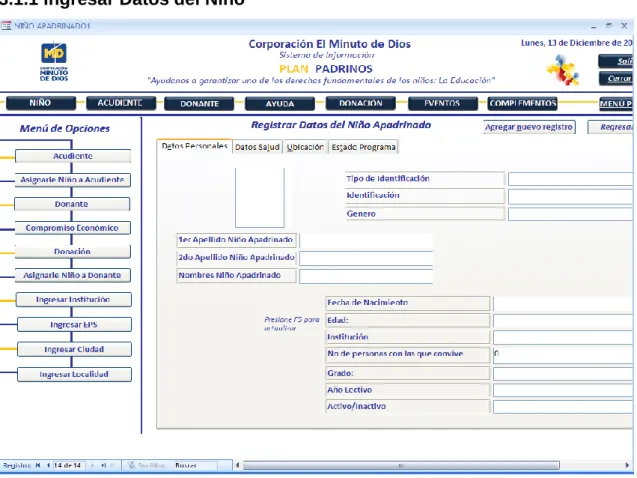Click the Año Lectivo field

(563, 390)
